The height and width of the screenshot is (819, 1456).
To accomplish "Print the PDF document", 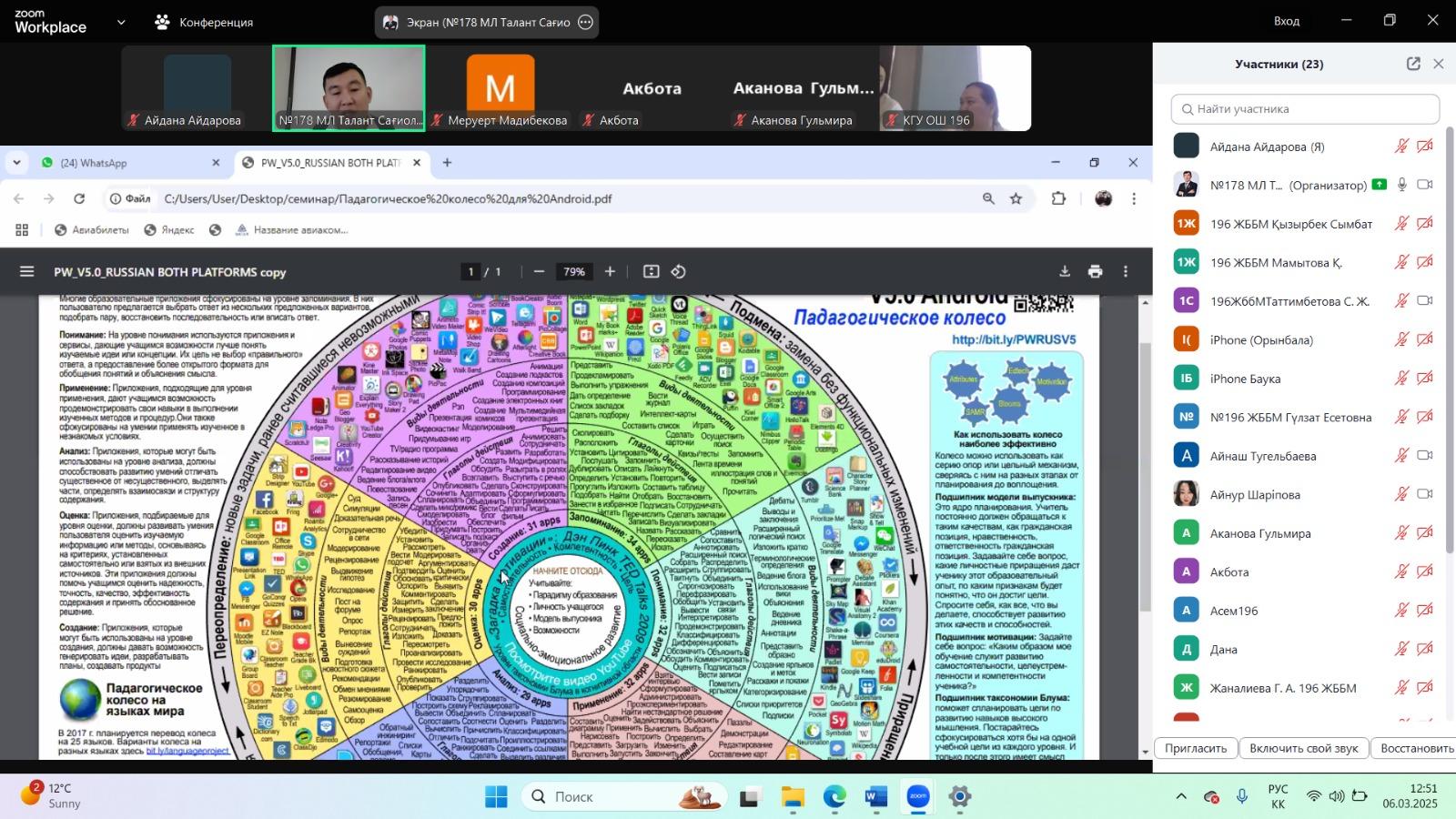I will point(1095,272).
